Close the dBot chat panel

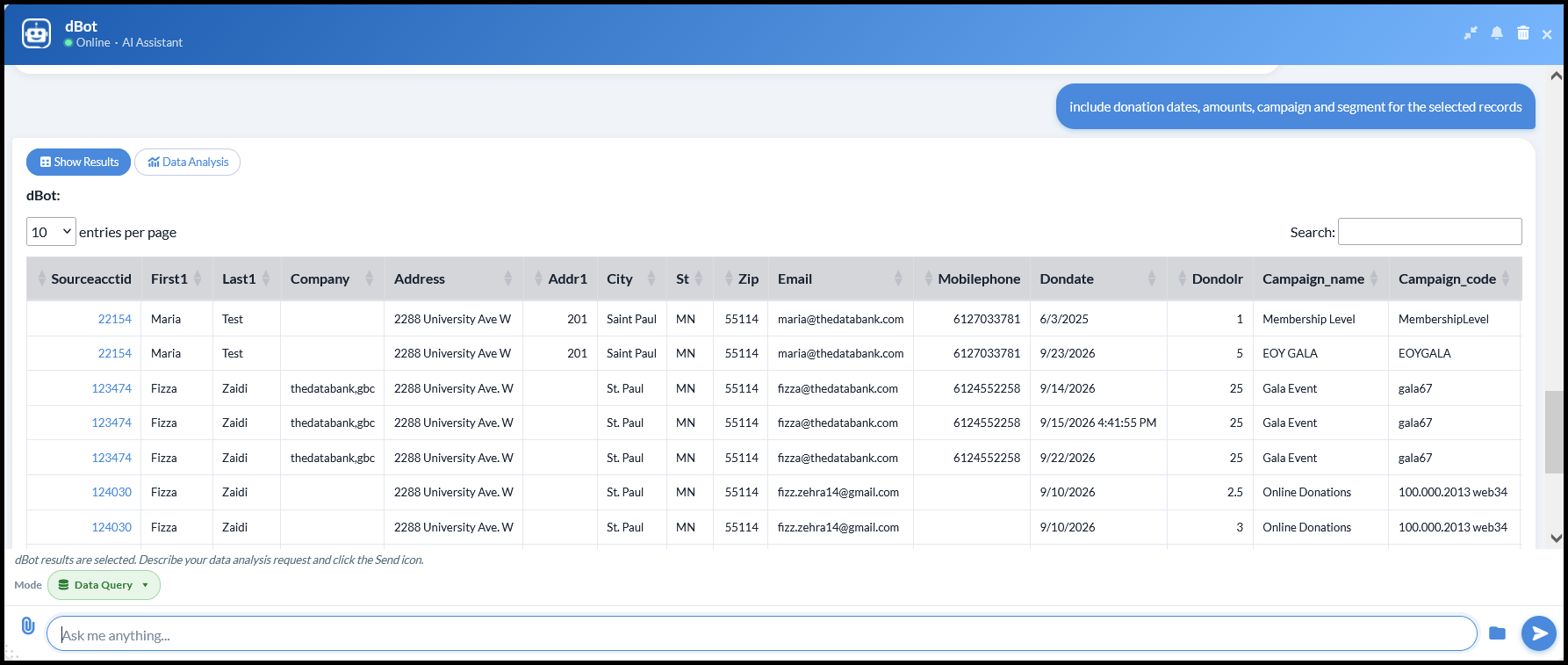point(1547,34)
